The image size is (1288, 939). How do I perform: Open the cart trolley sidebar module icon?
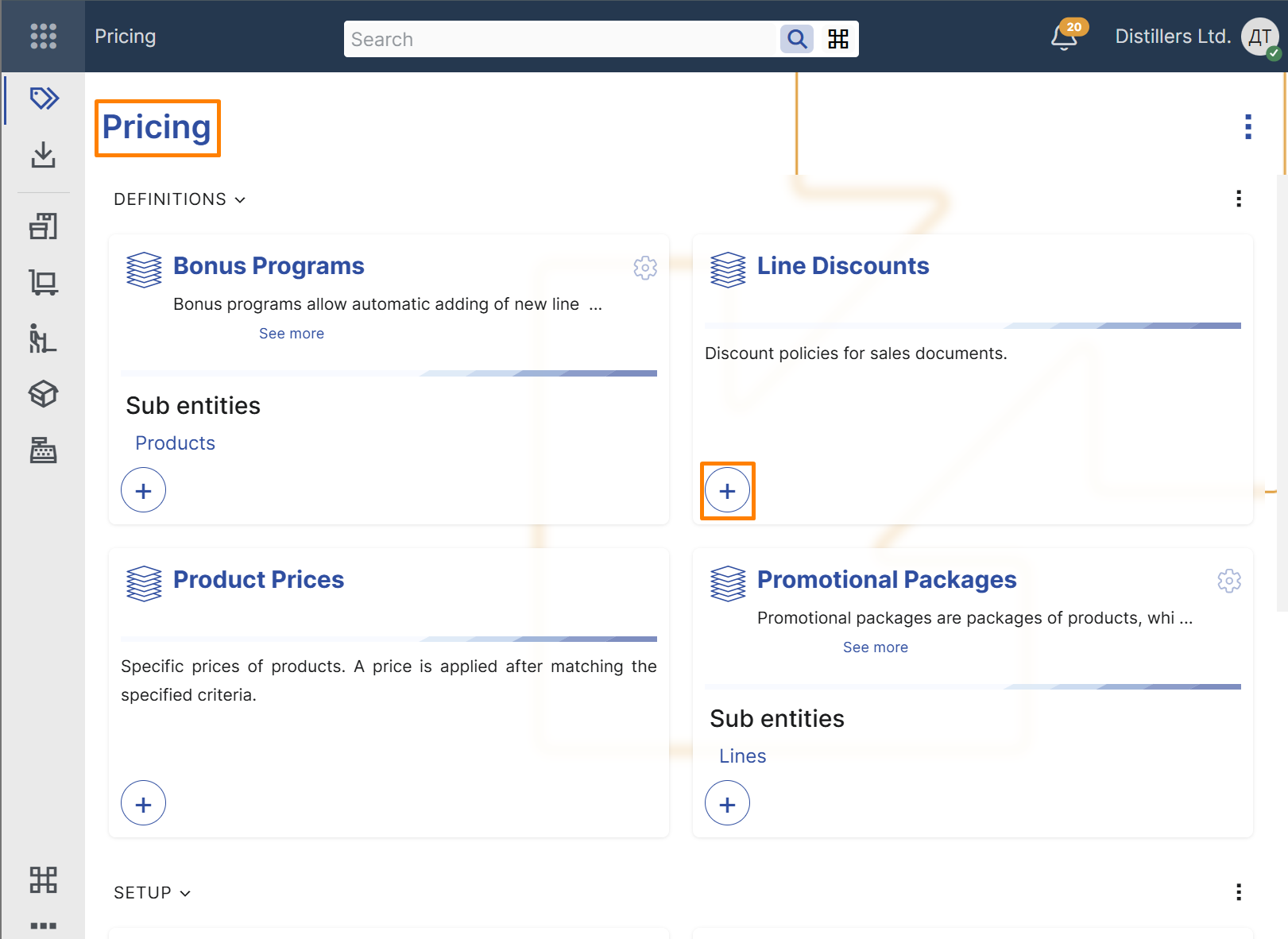coord(44,282)
